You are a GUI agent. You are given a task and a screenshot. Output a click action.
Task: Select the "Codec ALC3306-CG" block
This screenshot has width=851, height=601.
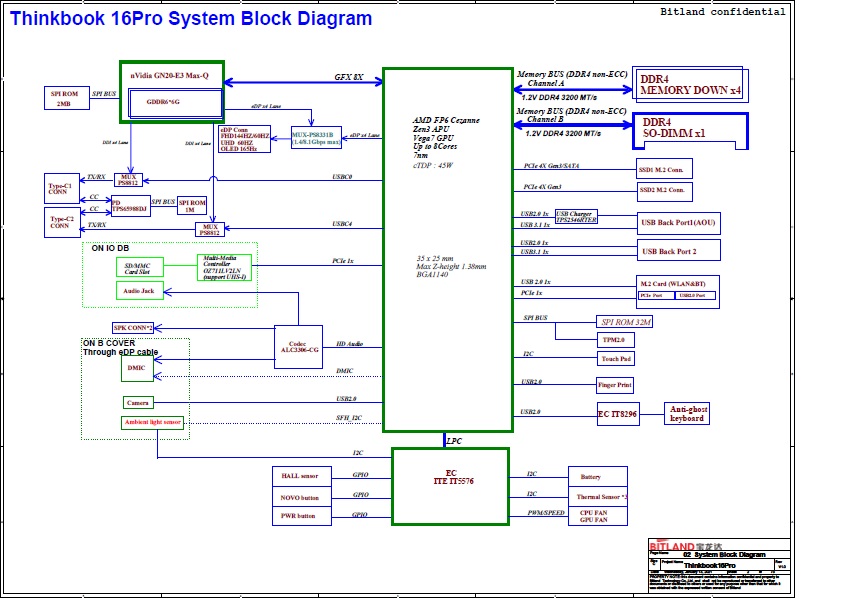click(299, 347)
